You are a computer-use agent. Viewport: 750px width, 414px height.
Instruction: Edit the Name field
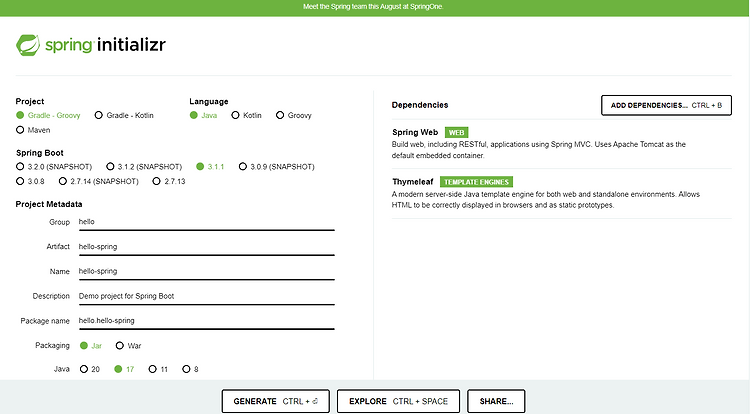206,272
